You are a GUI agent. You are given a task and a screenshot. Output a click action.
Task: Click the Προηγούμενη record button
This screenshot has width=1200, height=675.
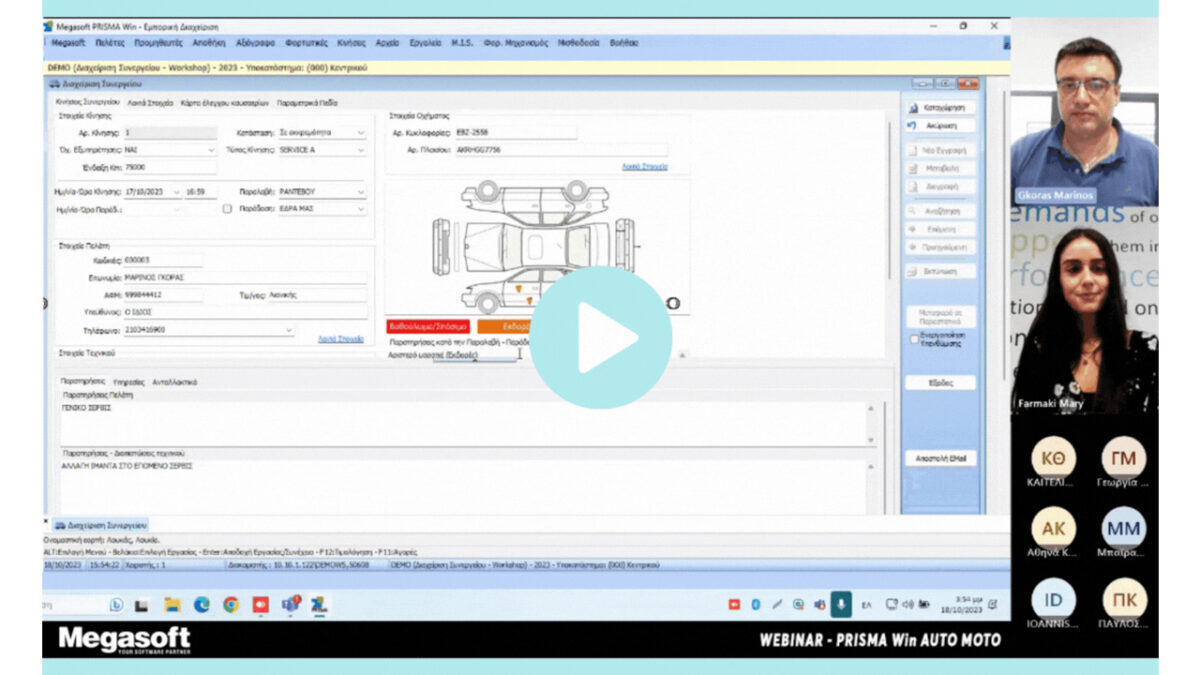click(940, 247)
